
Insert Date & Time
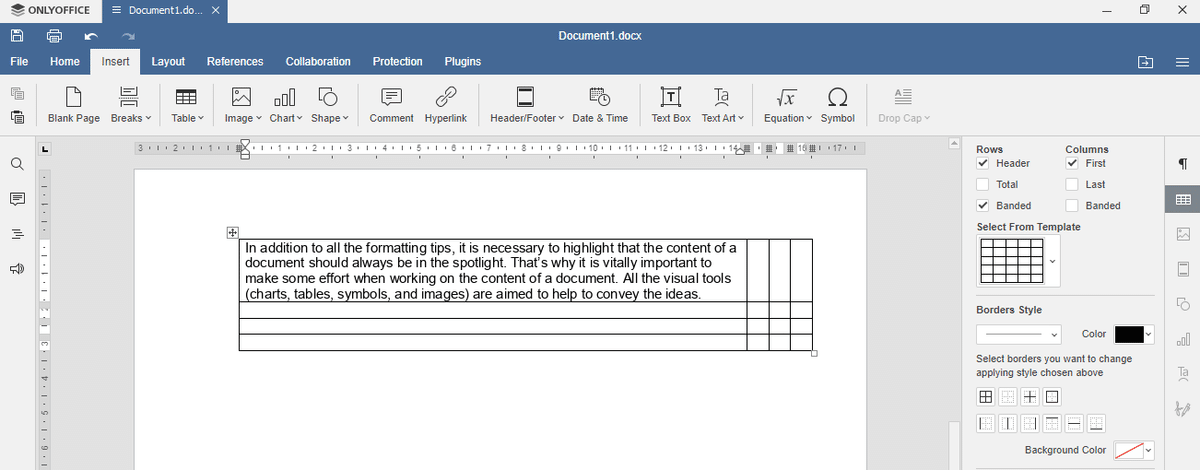[600, 105]
